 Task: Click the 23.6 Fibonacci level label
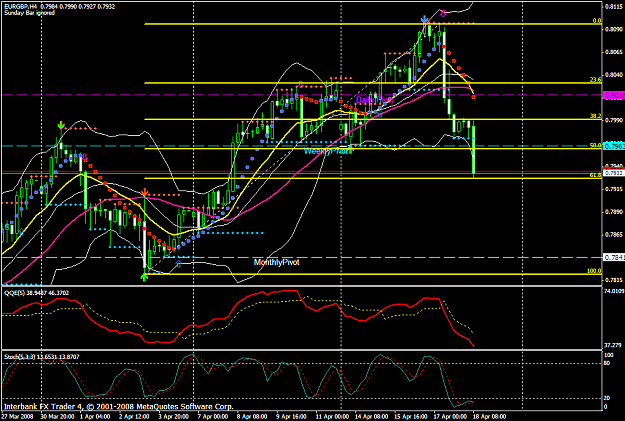coord(596,80)
